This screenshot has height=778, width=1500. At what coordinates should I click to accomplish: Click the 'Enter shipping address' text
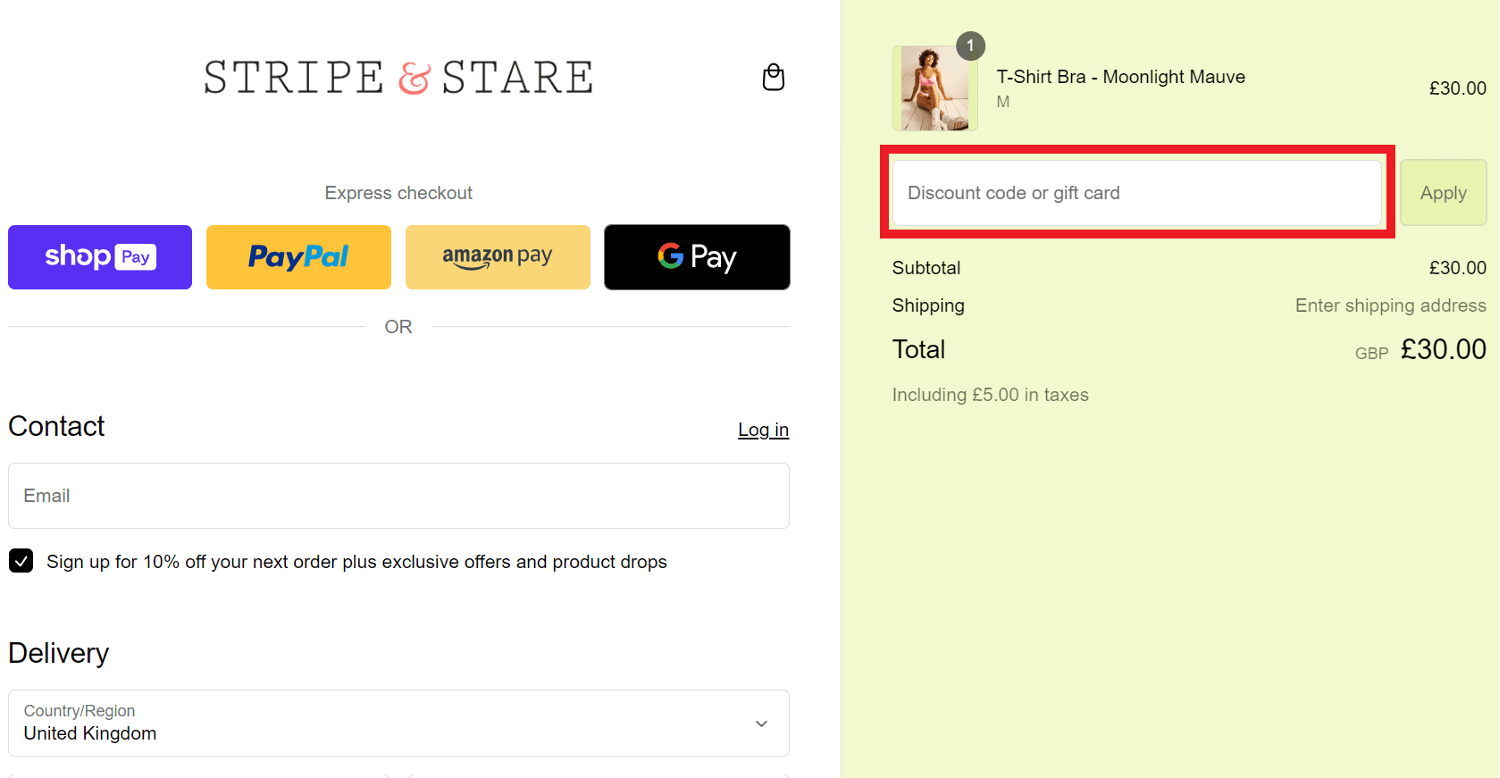tap(1390, 306)
